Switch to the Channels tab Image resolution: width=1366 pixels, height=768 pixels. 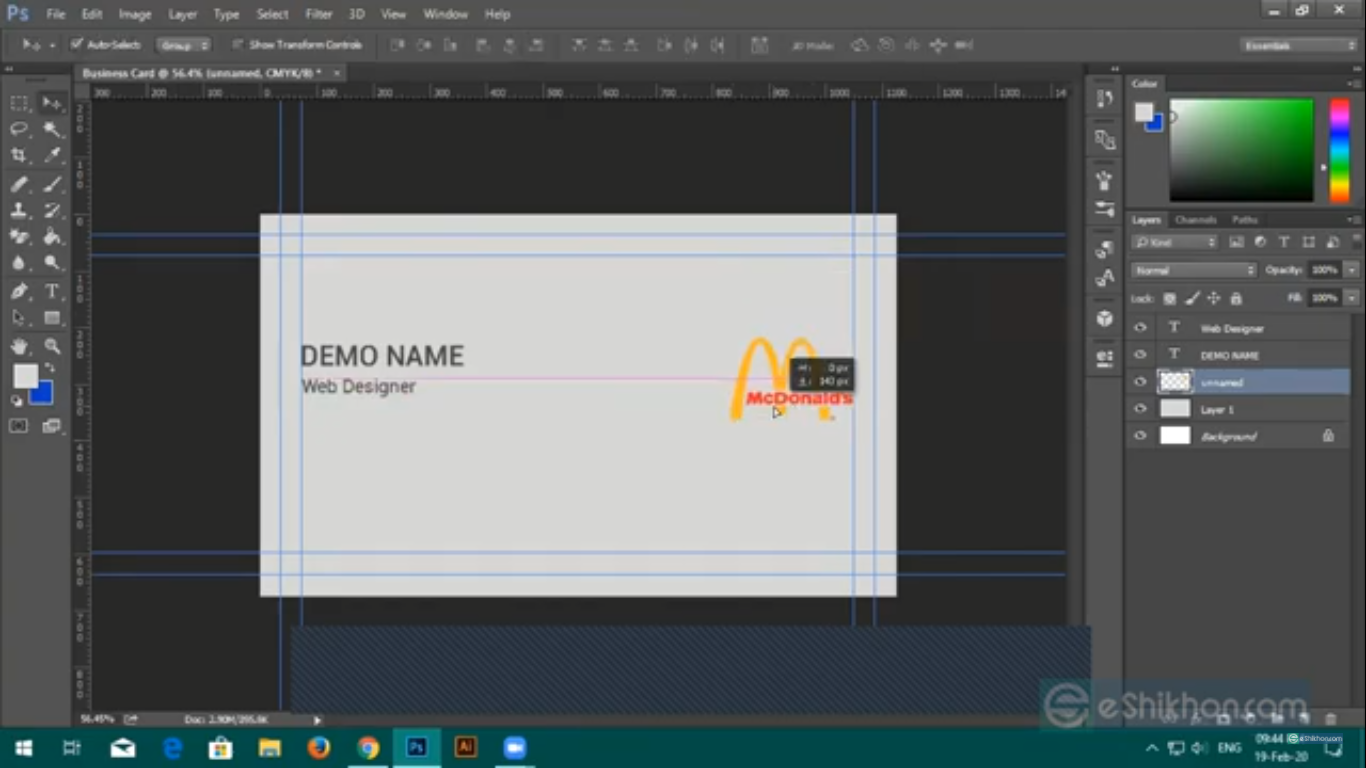1195,220
